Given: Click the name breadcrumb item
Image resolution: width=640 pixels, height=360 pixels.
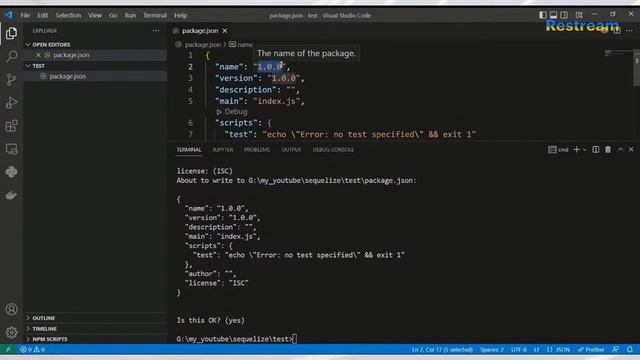Looking at the screenshot, I should 241,44.
